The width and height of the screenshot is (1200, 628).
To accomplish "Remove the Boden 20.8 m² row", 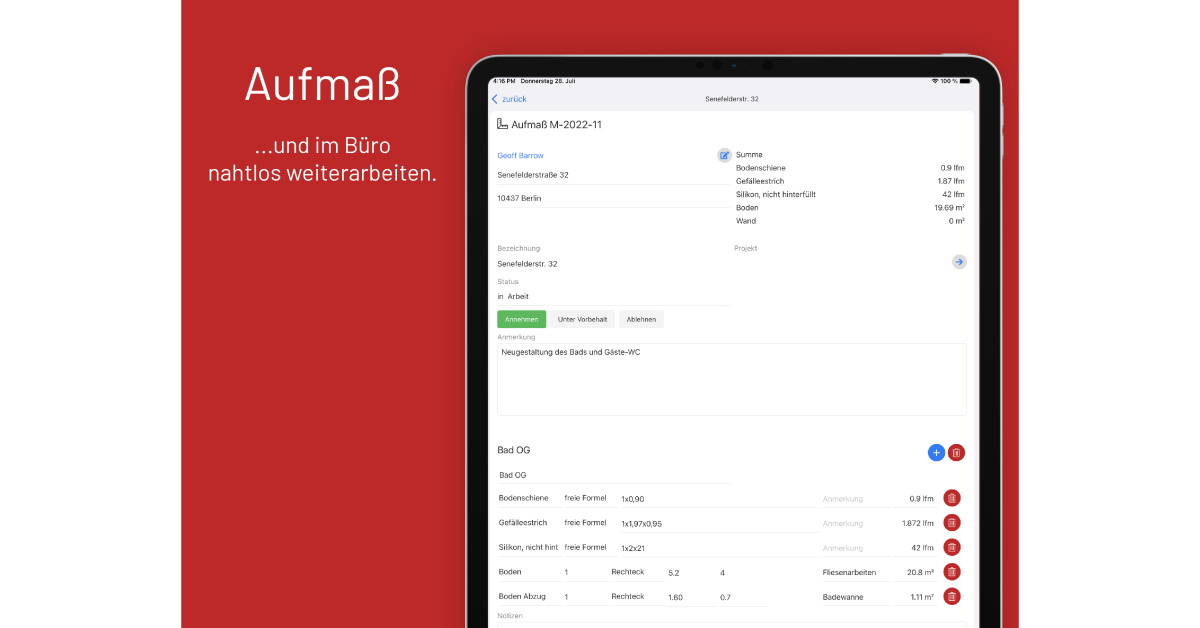I will tap(952, 572).
